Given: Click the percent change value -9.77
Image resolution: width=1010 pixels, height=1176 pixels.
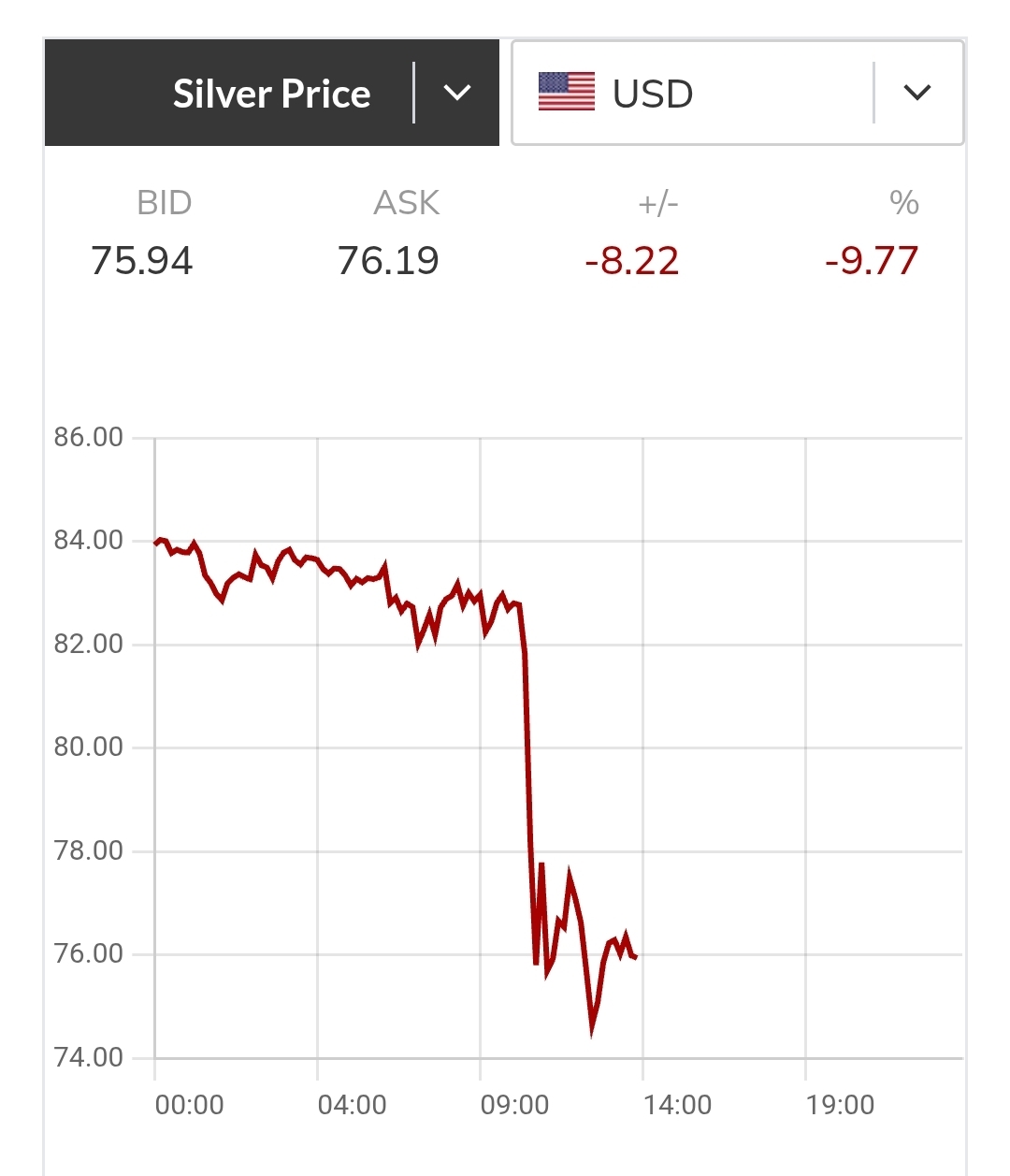Looking at the screenshot, I should click(x=872, y=260).
